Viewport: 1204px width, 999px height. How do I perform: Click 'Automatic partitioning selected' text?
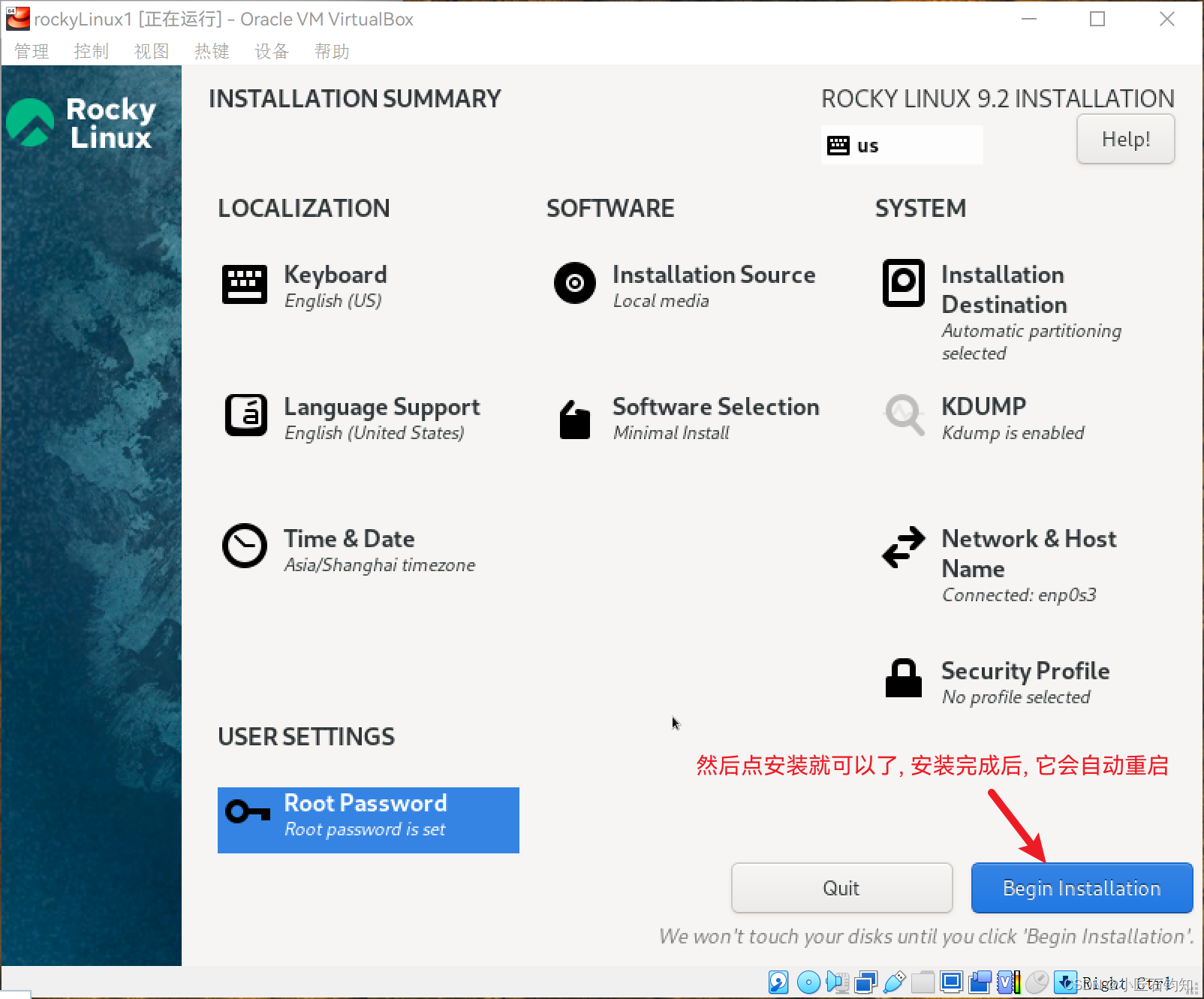[x=1031, y=342]
